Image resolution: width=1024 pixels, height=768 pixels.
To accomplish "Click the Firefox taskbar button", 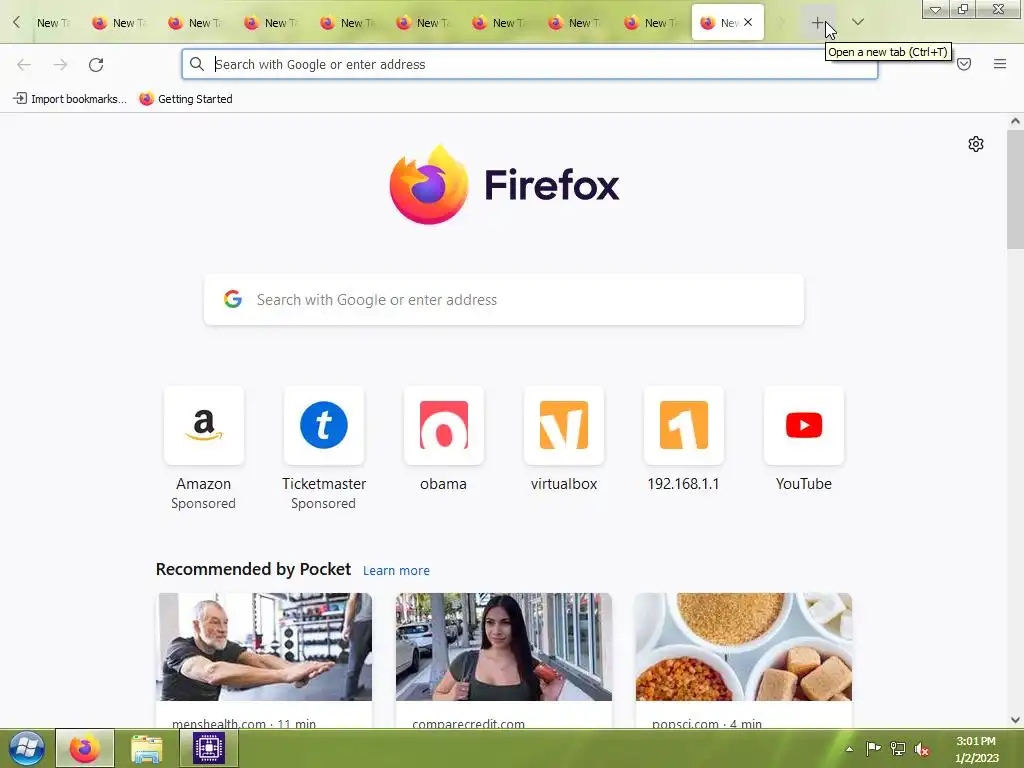I will (85, 748).
